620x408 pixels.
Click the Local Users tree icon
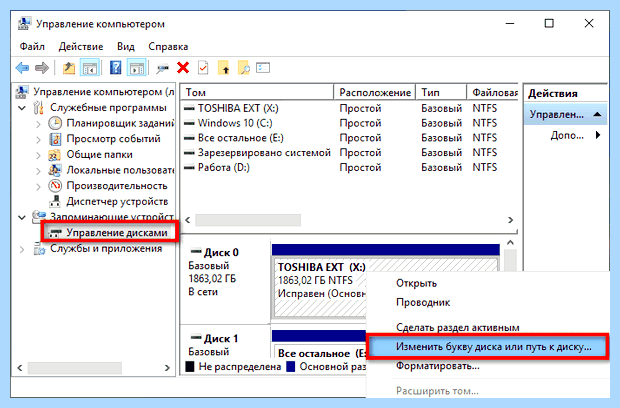[55, 170]
